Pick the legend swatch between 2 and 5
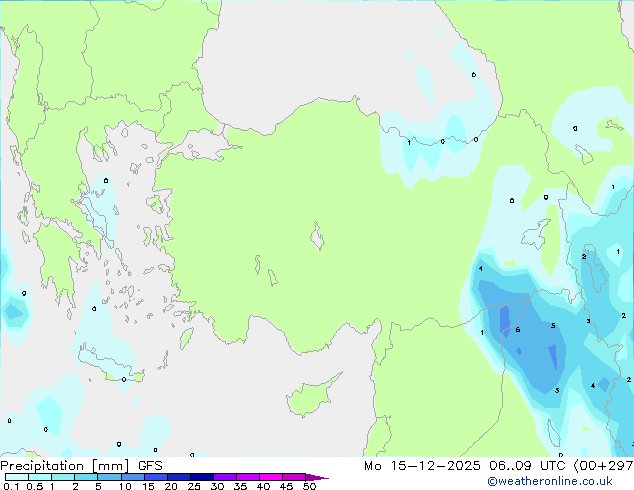 86,477
